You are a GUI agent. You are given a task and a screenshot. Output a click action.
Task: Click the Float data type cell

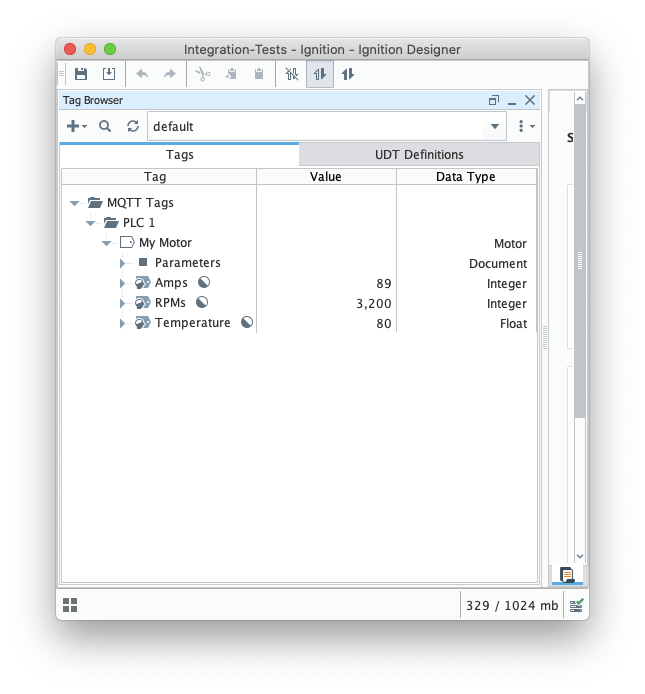[x=514, y=324]
